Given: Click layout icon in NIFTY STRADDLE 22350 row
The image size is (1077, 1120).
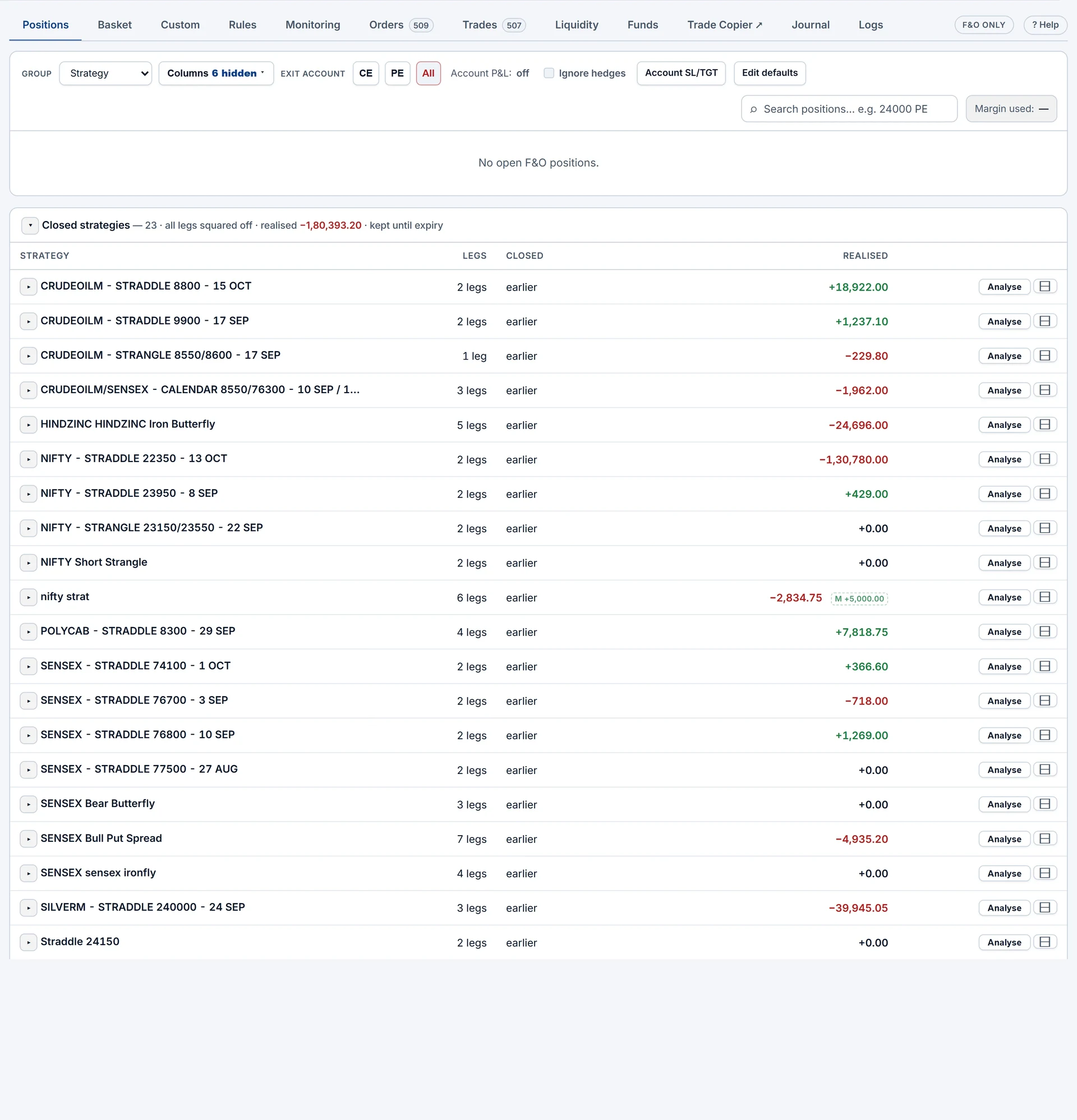Looking at the screenshot, I should pos(1044,459).
